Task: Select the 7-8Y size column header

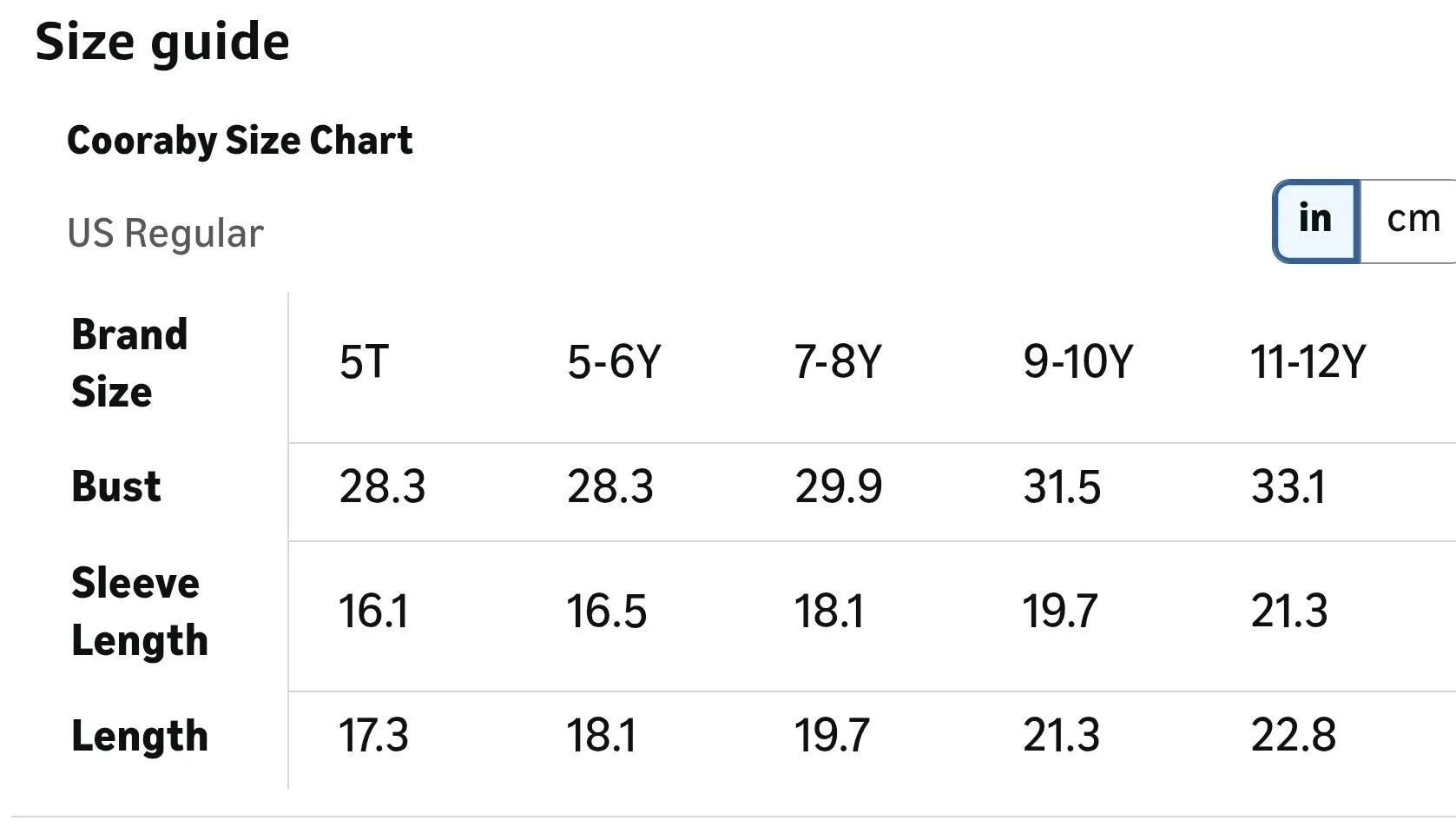Action: [838, 362]
